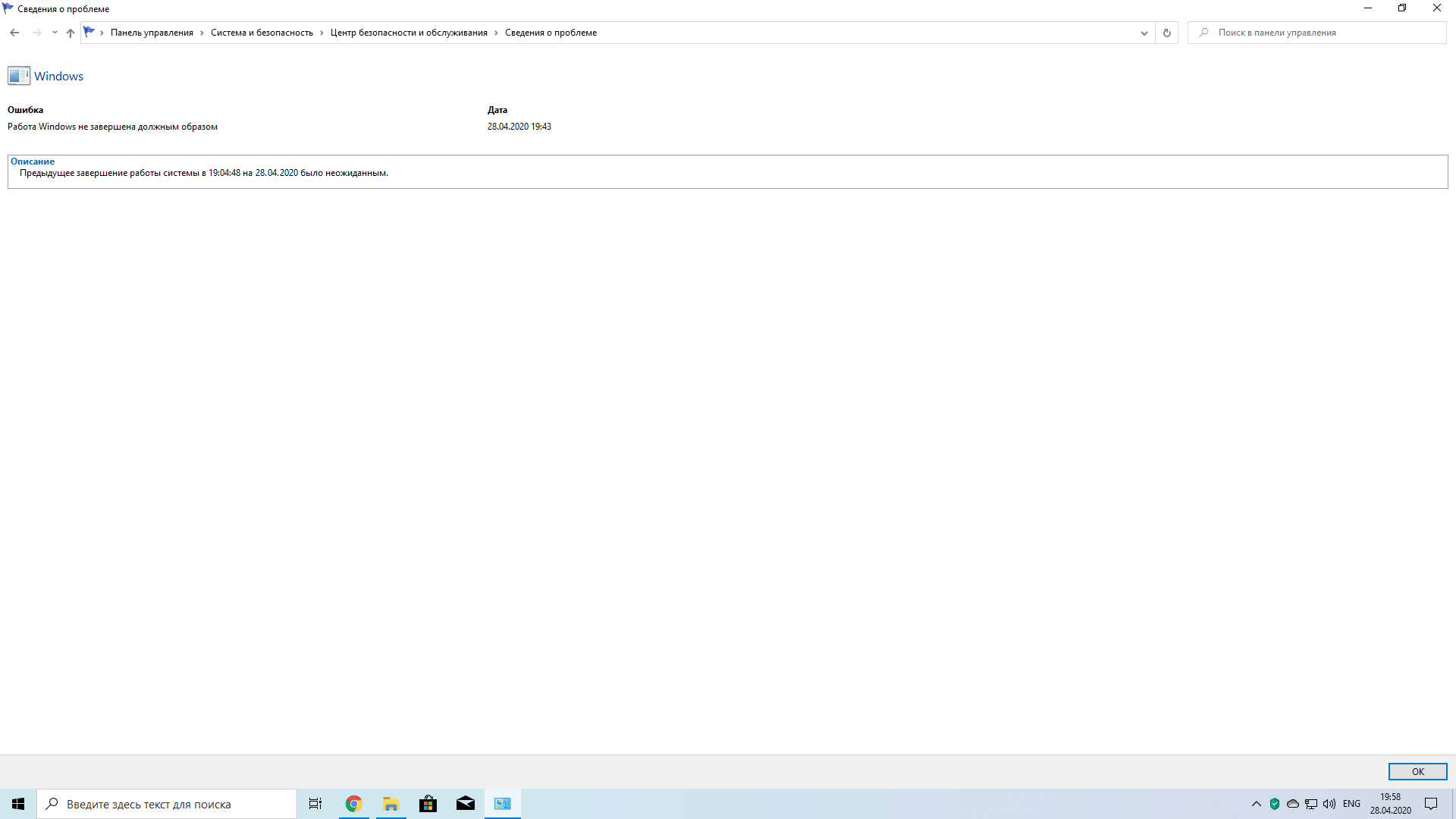Open Task View in taskbar

[x=315, y=804]
